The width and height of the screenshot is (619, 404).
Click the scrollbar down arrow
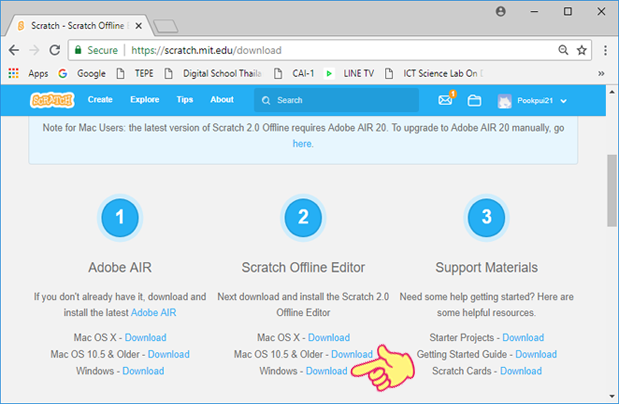[x=611, y=396]
